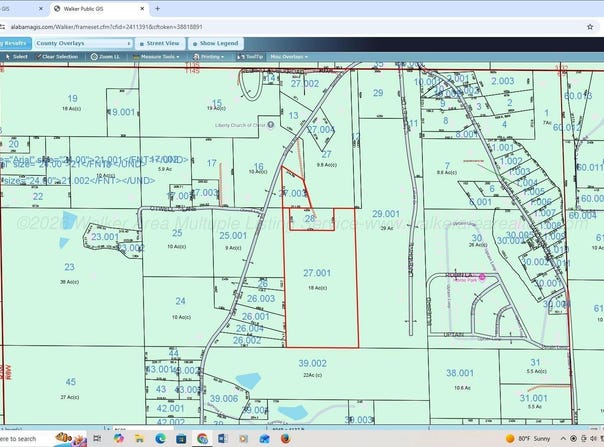Select parcel 27.001 on the map
604x447 pixels.
coord(317,273)
